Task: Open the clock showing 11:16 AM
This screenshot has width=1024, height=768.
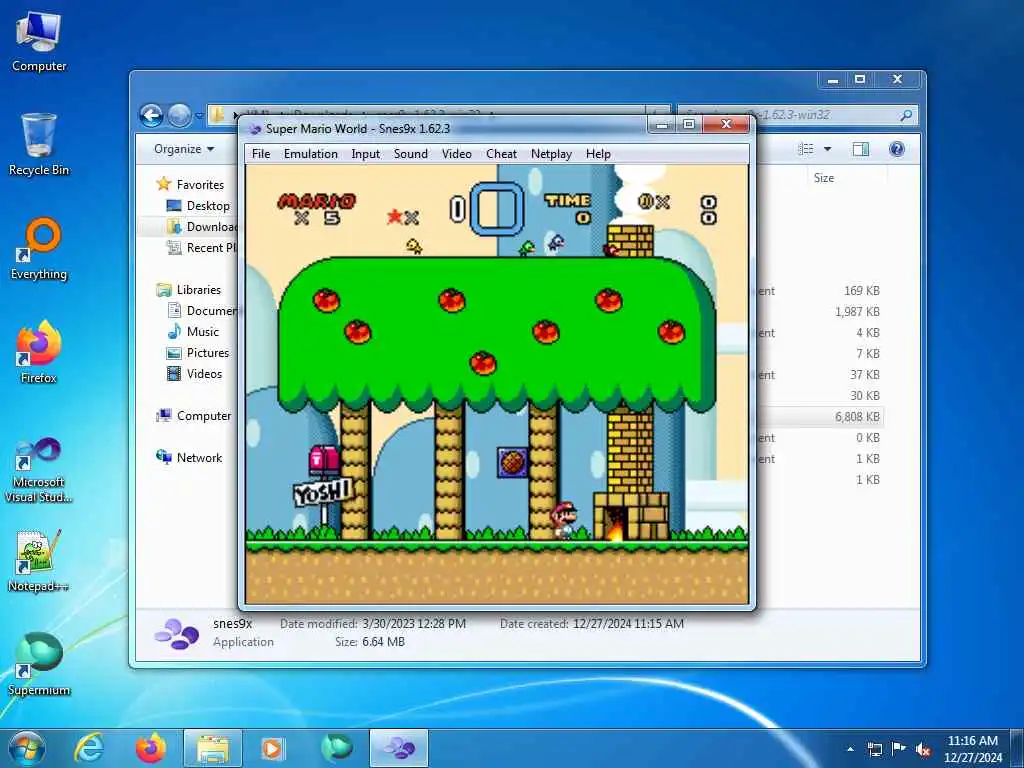Action: (x=972, y=749)
